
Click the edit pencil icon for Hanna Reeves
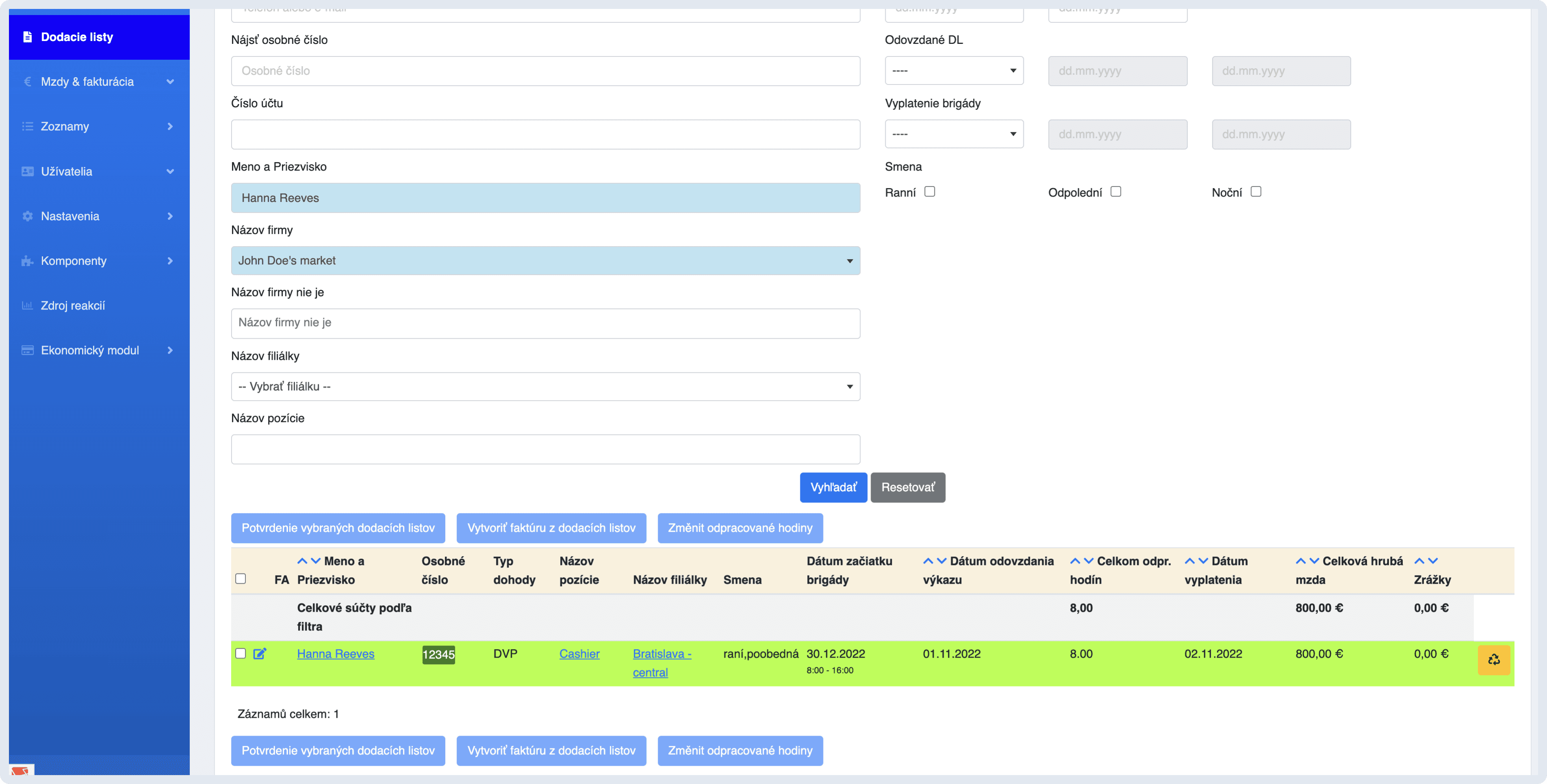(260, 654)
